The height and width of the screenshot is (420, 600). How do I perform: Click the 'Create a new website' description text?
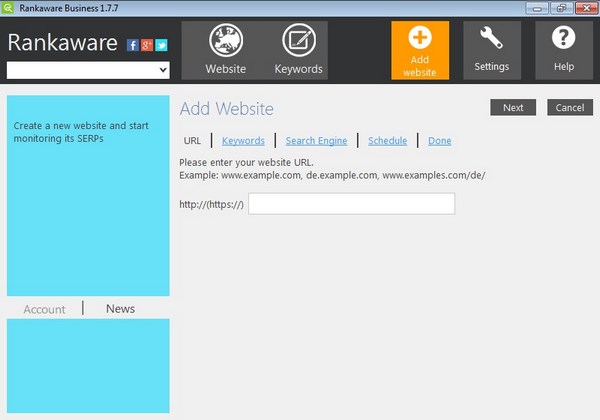pos(81,132)
